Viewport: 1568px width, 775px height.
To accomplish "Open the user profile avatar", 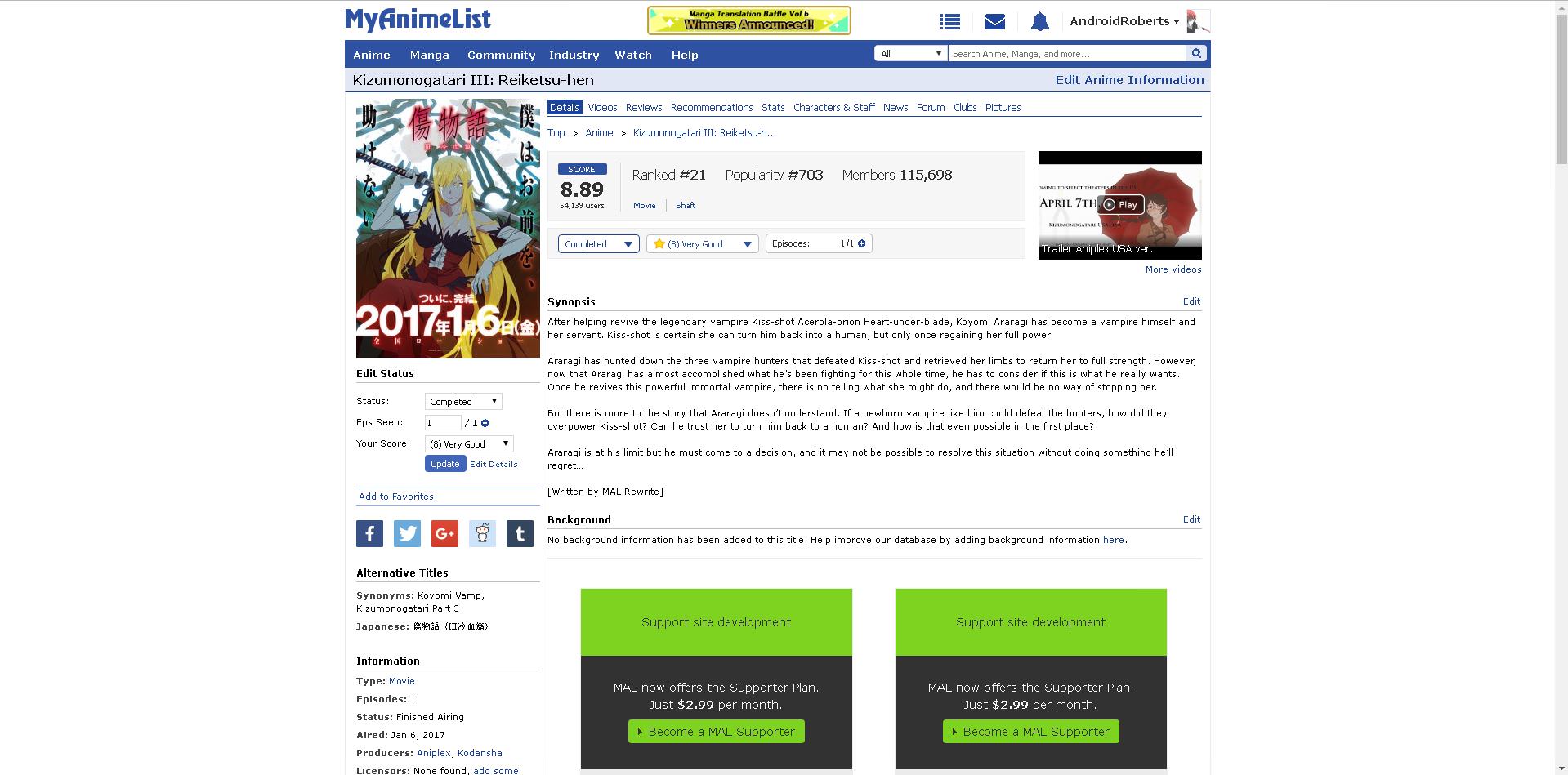I will click(x=1198, y=21).
